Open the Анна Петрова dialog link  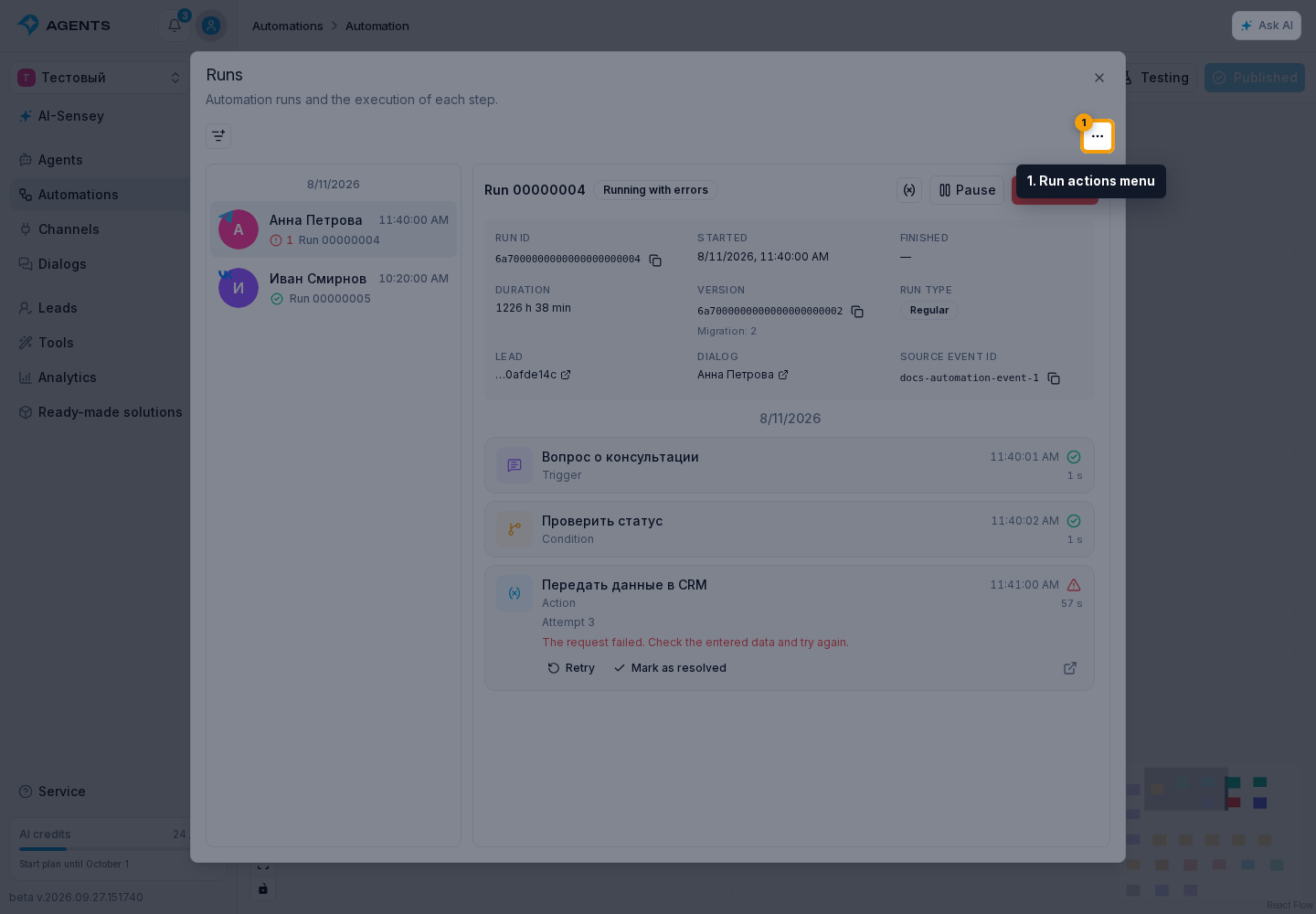(x=742, y=375)
